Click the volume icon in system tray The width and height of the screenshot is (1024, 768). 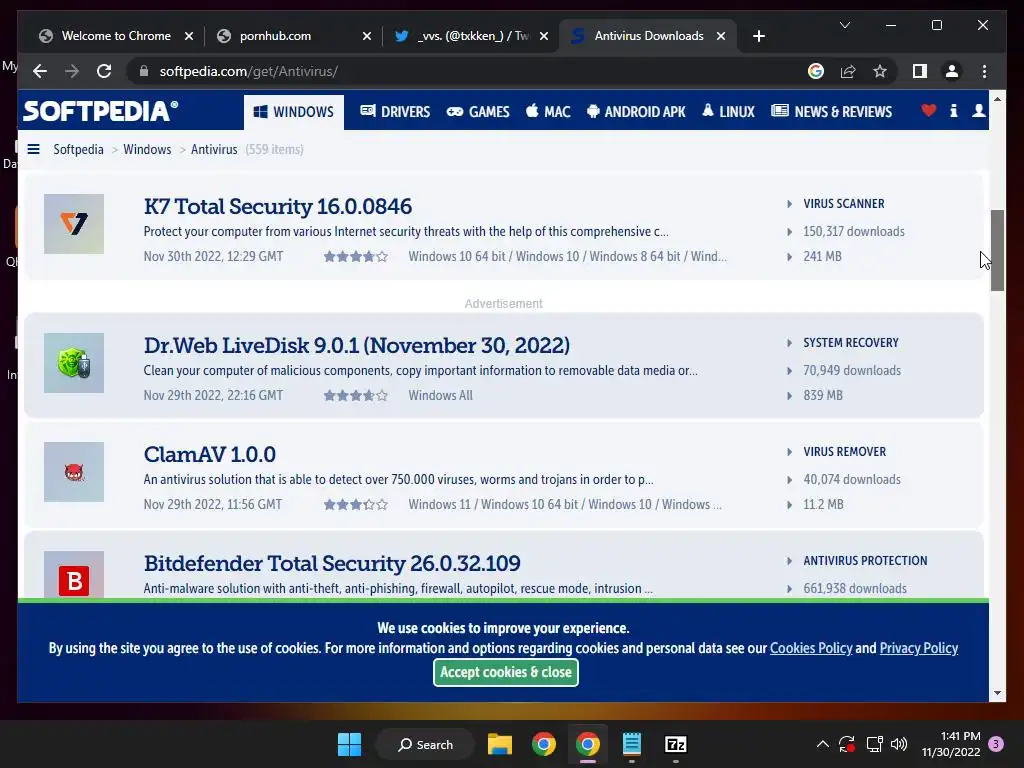pyautogui.click(x=899, y=744)
